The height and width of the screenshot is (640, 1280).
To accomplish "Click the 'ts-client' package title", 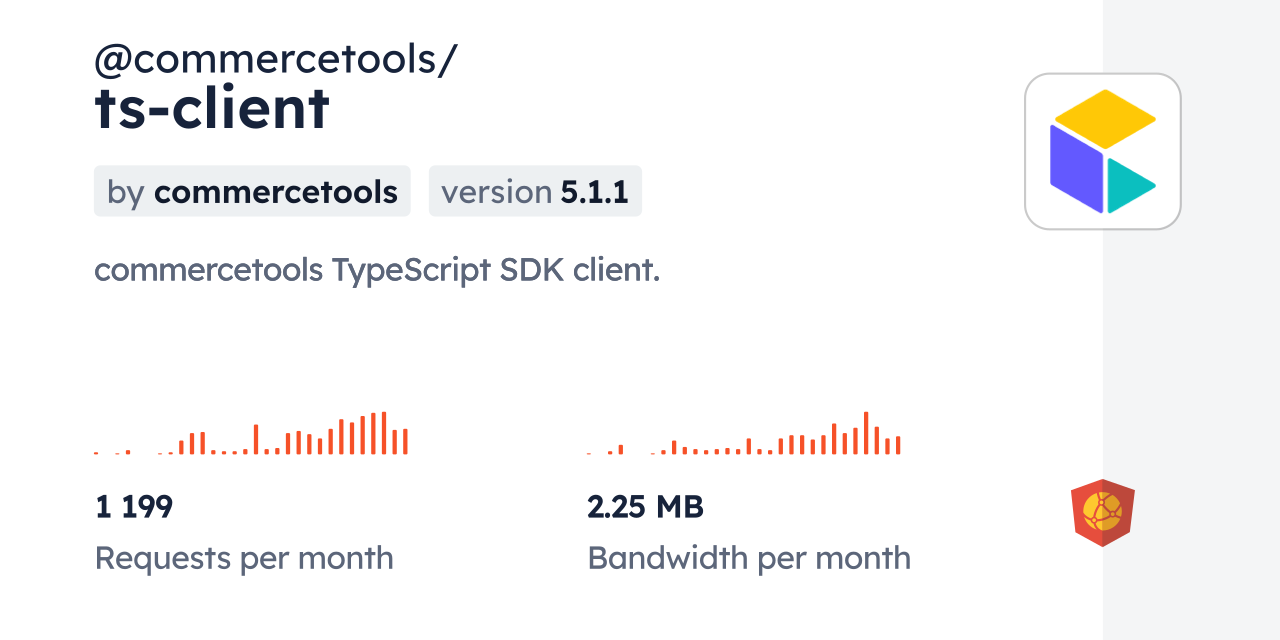I will point(212,109).
